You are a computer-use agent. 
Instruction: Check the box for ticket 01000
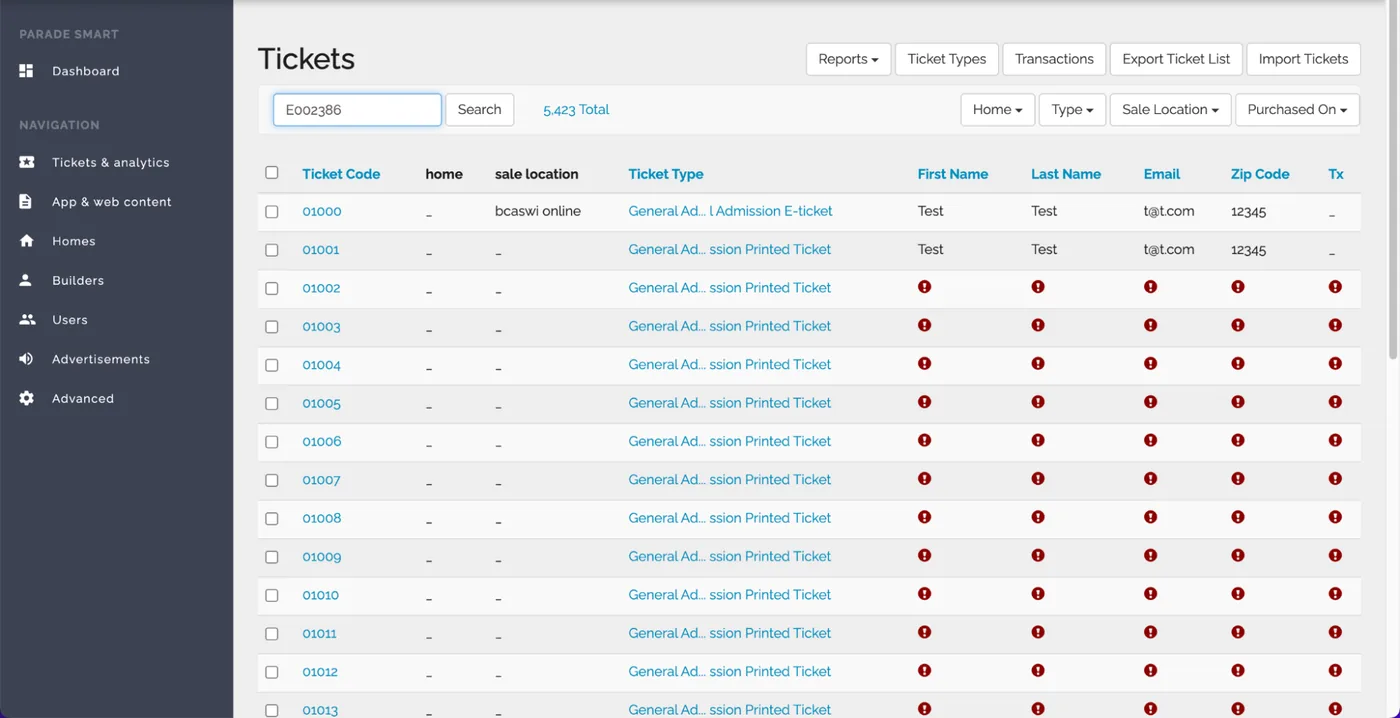point(272,212)
